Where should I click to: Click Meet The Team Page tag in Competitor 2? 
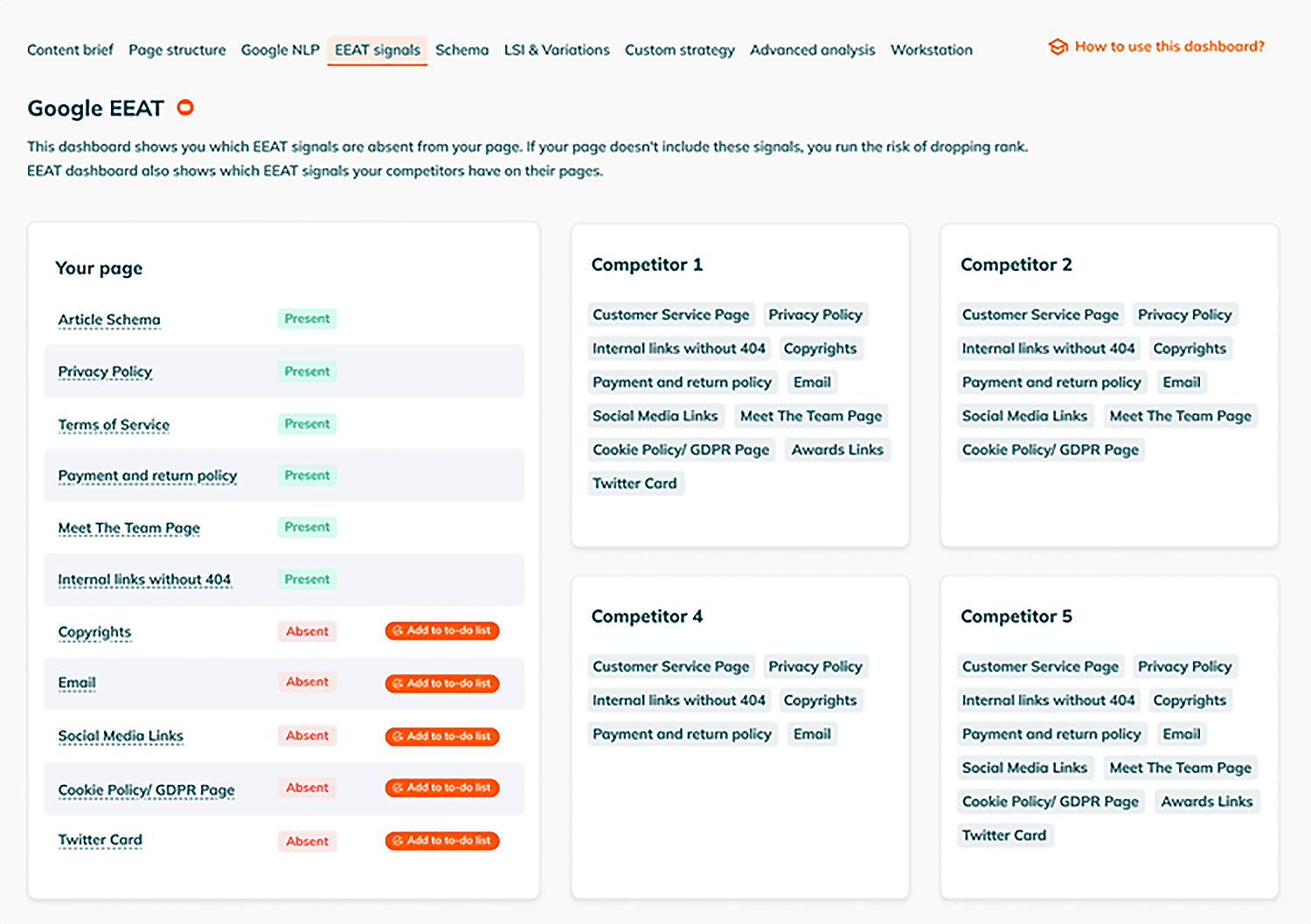[1181, 416]
